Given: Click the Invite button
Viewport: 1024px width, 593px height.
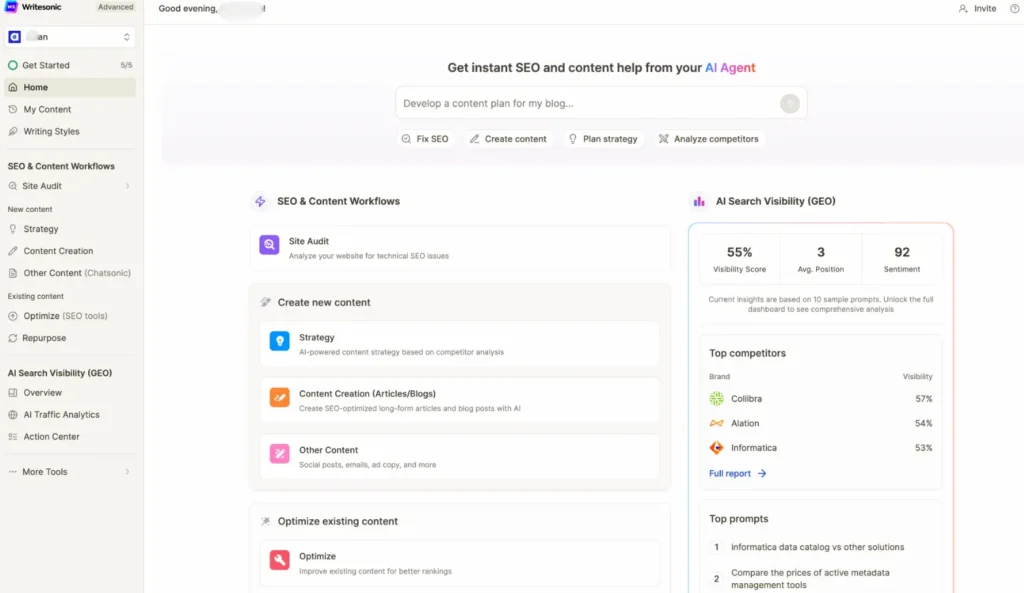Looking at the screenshot, I should pyautogui.click(x=978, y=8).
